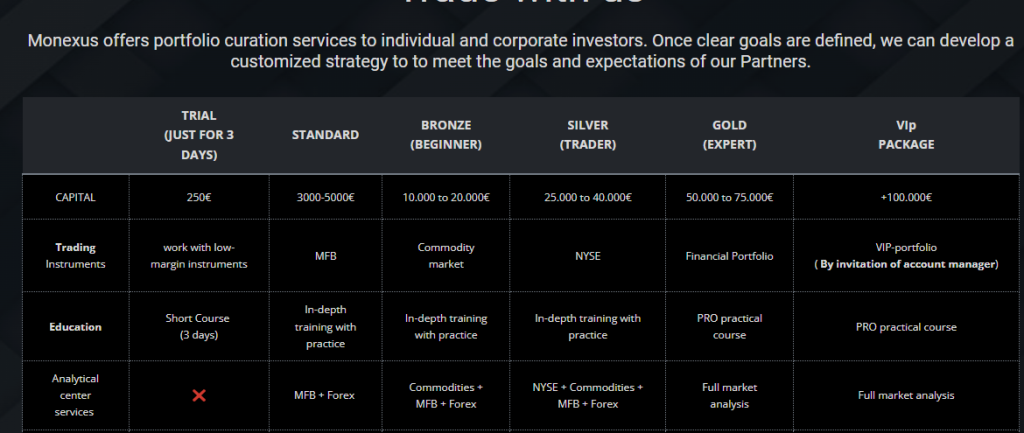Click the 250€ capital cell
The width and height of the screenshot is (1024, 433).
198,198
